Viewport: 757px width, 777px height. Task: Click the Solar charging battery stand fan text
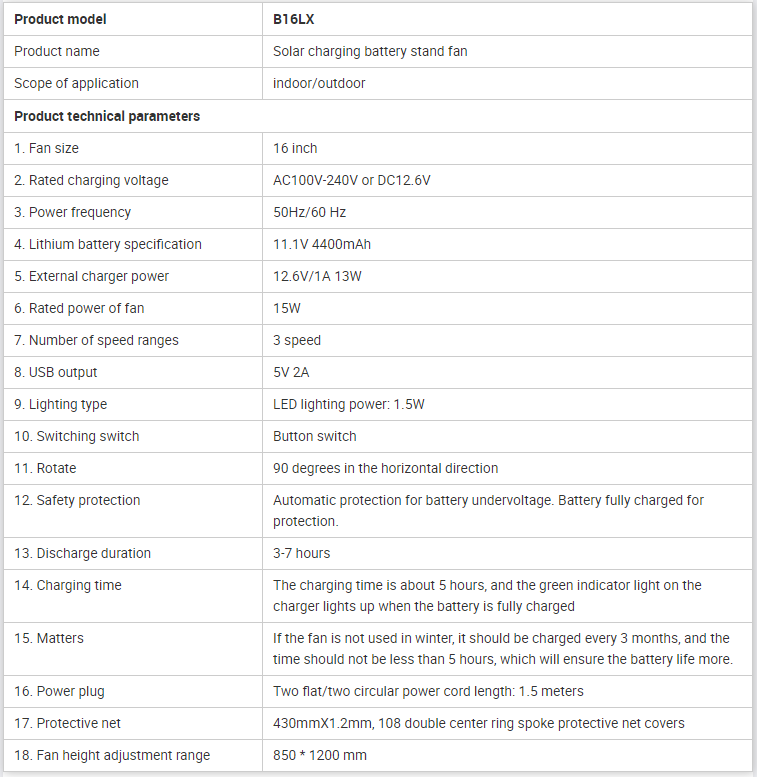coord(370,52)
